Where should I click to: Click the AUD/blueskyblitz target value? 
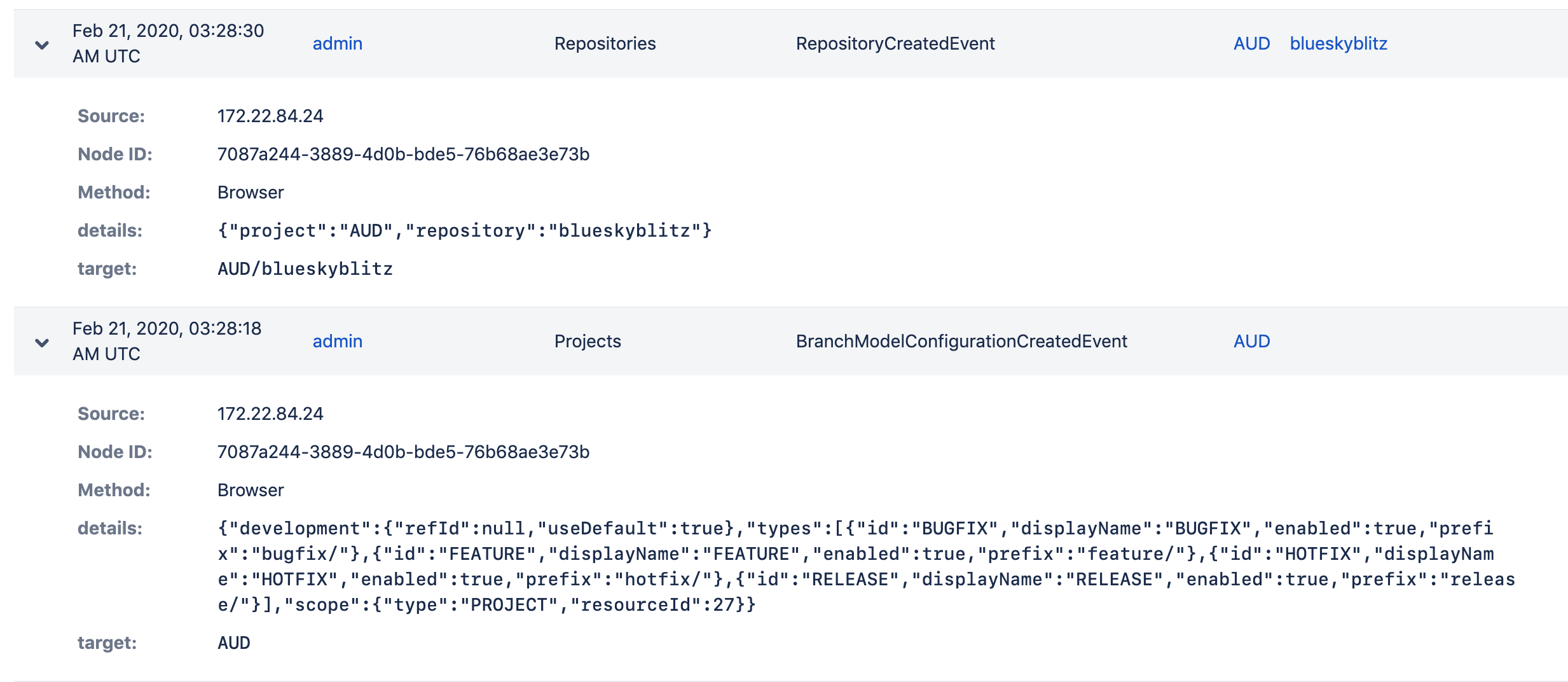[x=305, y=268]
